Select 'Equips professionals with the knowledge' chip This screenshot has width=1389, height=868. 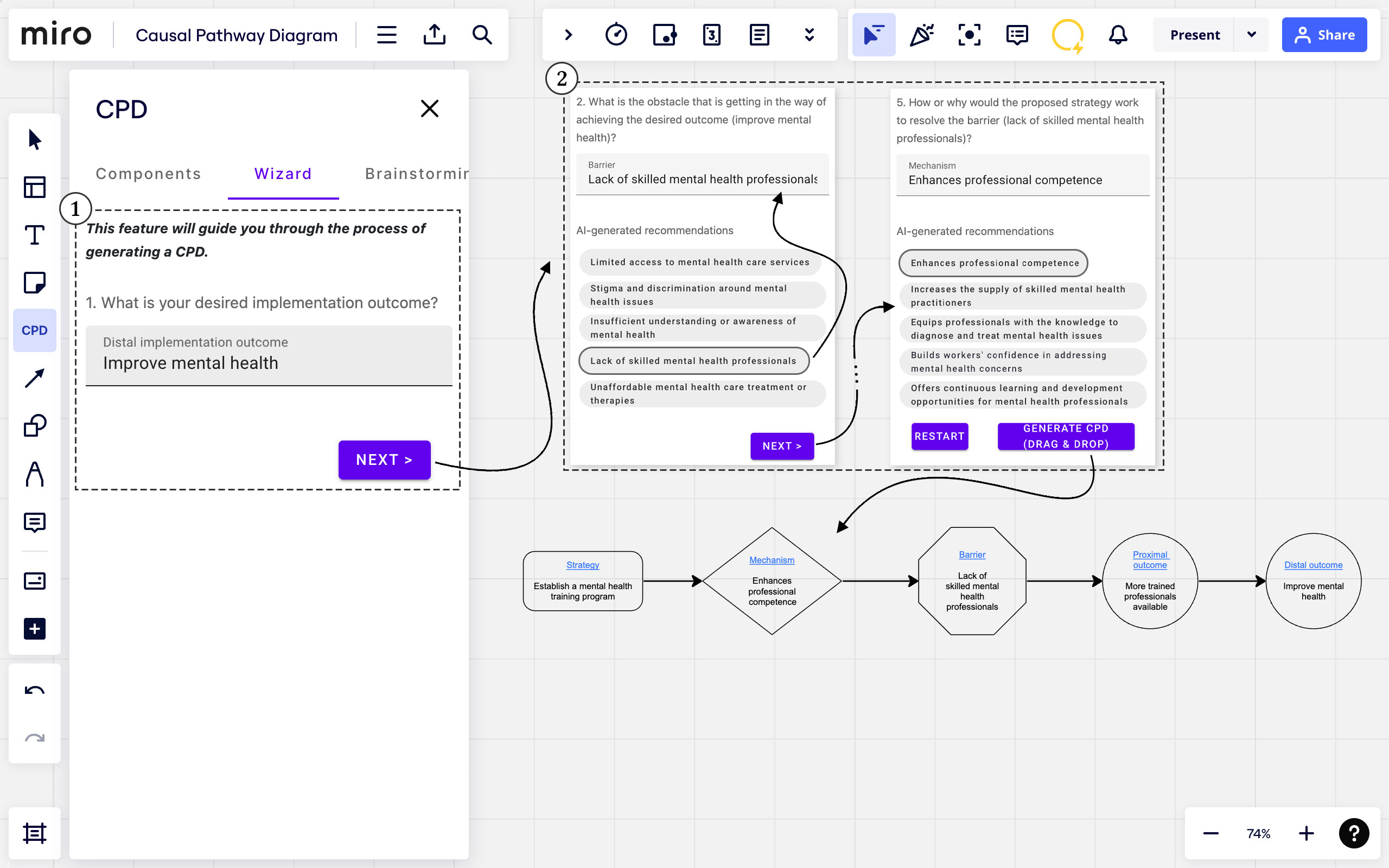tap(1023, 329)
